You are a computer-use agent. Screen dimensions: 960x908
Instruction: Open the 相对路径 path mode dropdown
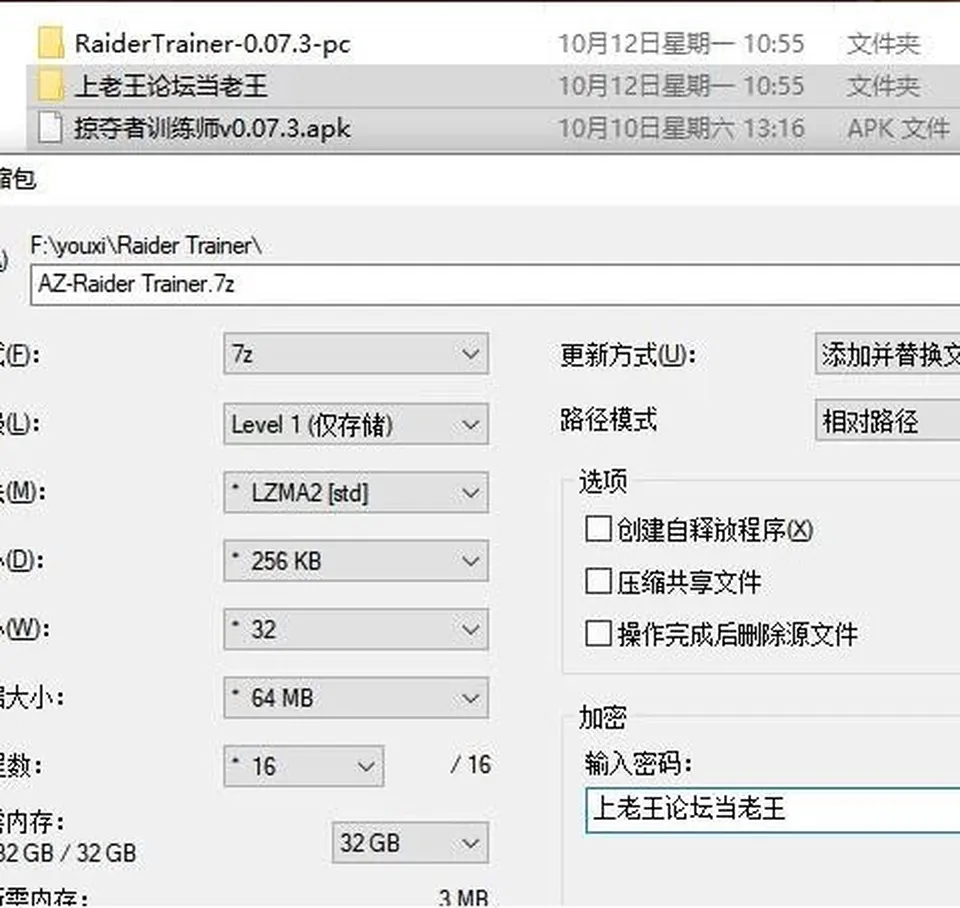coord(888,421)
